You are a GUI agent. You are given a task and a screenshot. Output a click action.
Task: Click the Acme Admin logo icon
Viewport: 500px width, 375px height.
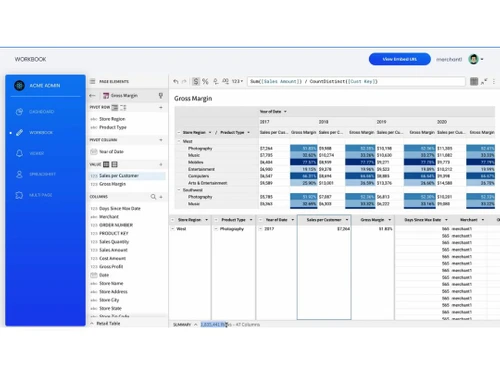tap(19, 85)
